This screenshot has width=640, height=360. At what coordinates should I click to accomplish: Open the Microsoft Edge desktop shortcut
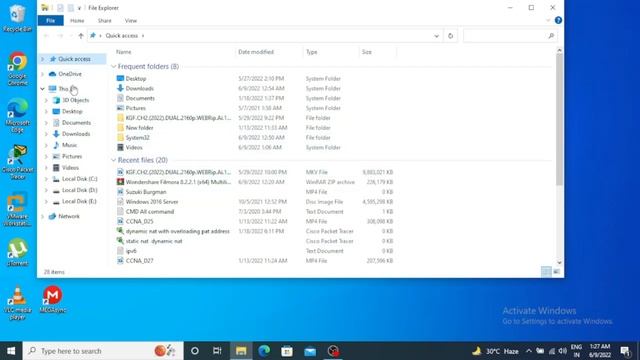click(x=17, y=116)
